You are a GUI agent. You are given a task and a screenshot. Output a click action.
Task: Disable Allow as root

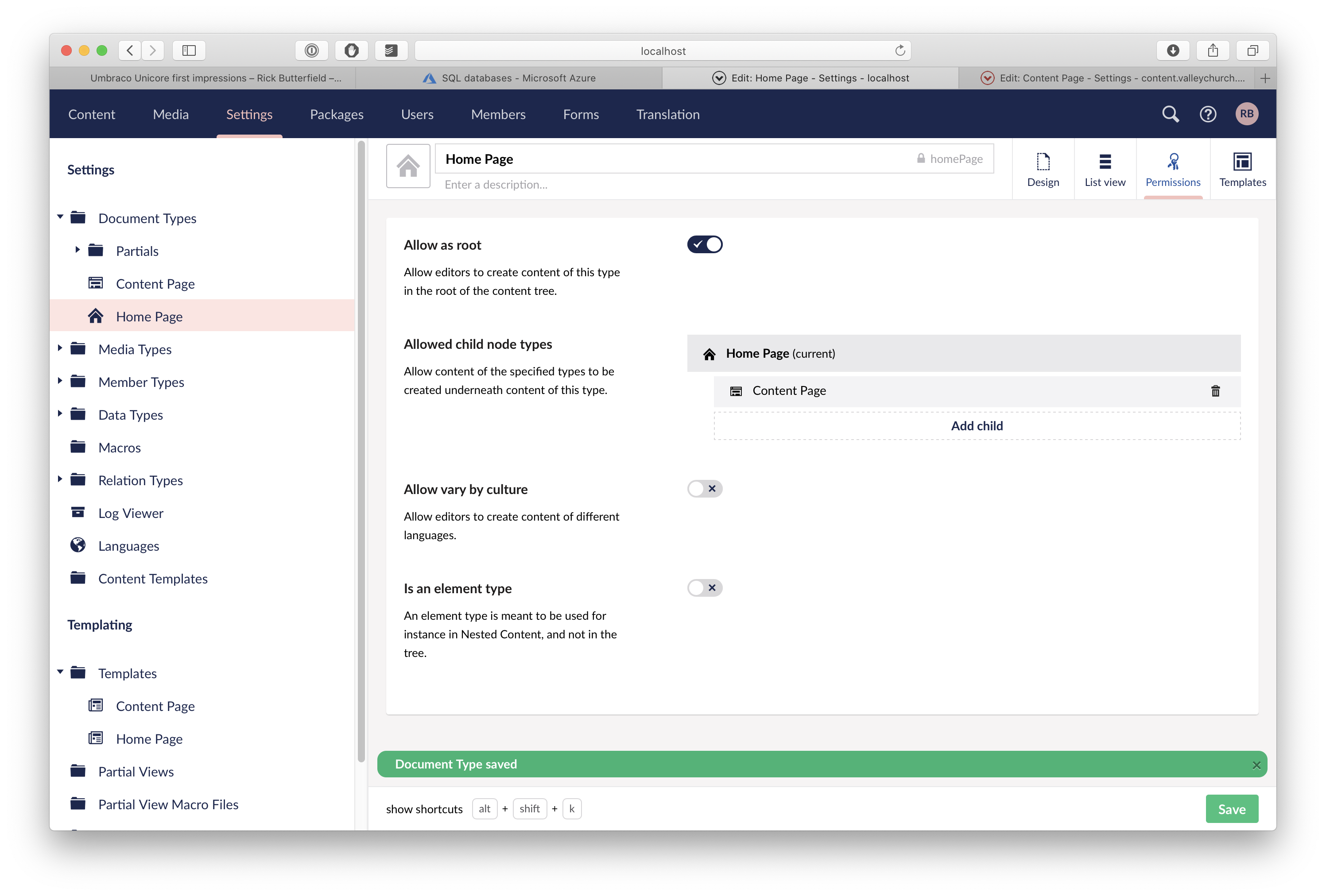(x=705, y=244)
